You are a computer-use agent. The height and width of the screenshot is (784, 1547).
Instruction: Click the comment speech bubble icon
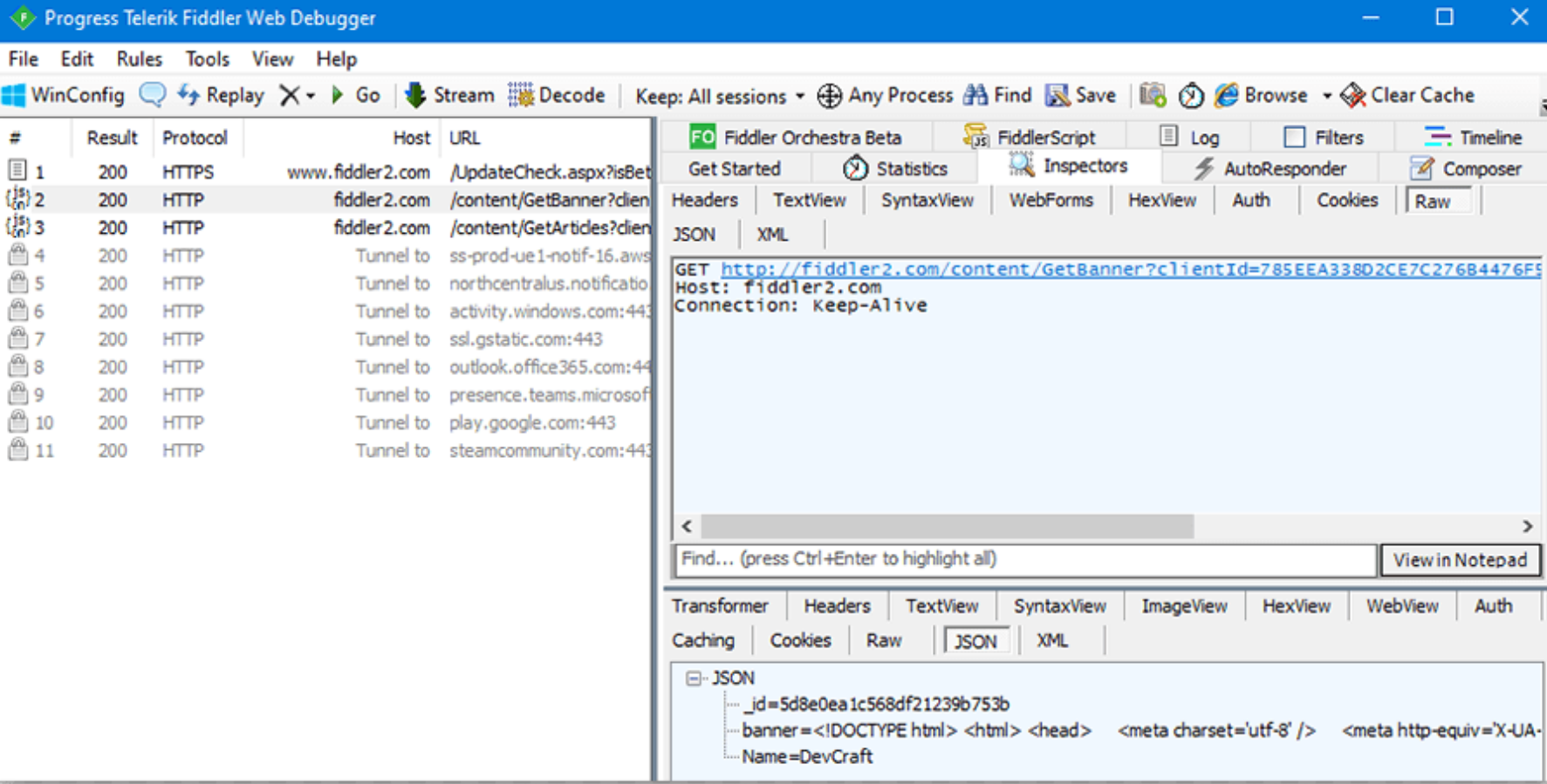click(x=153, y=94)
